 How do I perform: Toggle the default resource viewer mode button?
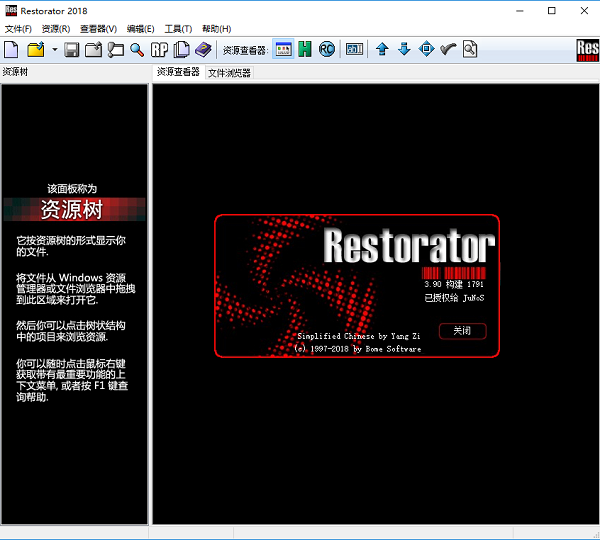tap(283, 49)
